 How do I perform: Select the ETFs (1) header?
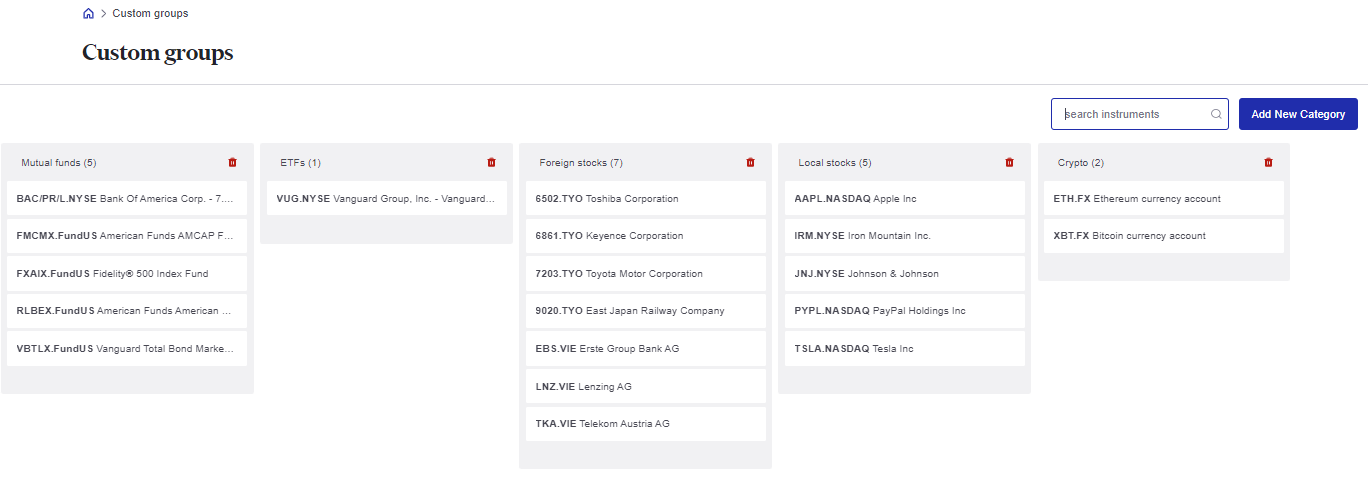pyautogui.click(x=300, y=162)
